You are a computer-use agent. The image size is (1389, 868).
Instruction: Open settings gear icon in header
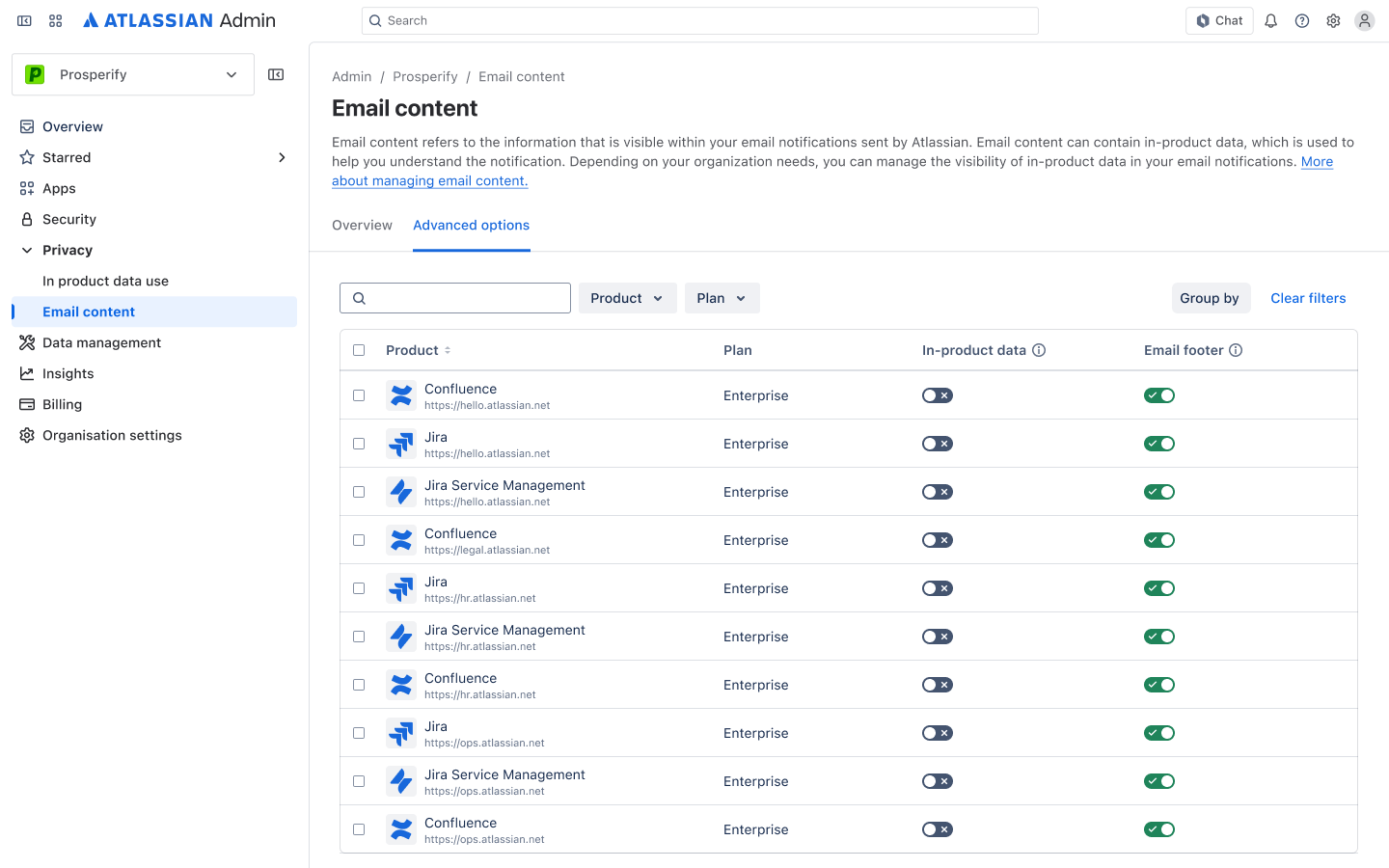tap(1333, 20)
